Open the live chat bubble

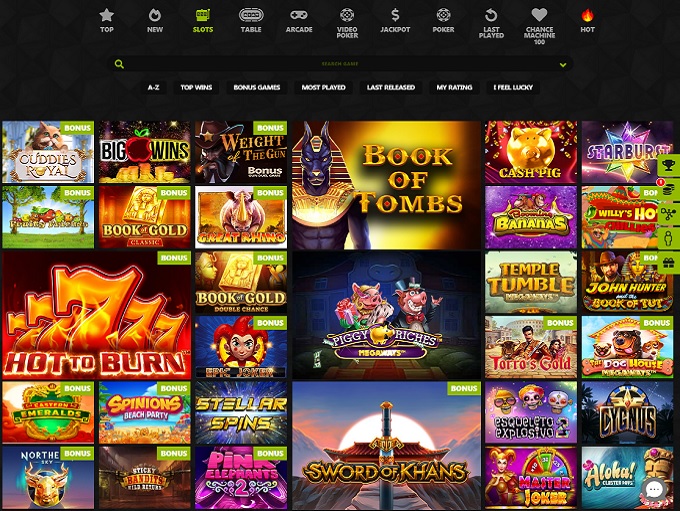pos(654,490)
